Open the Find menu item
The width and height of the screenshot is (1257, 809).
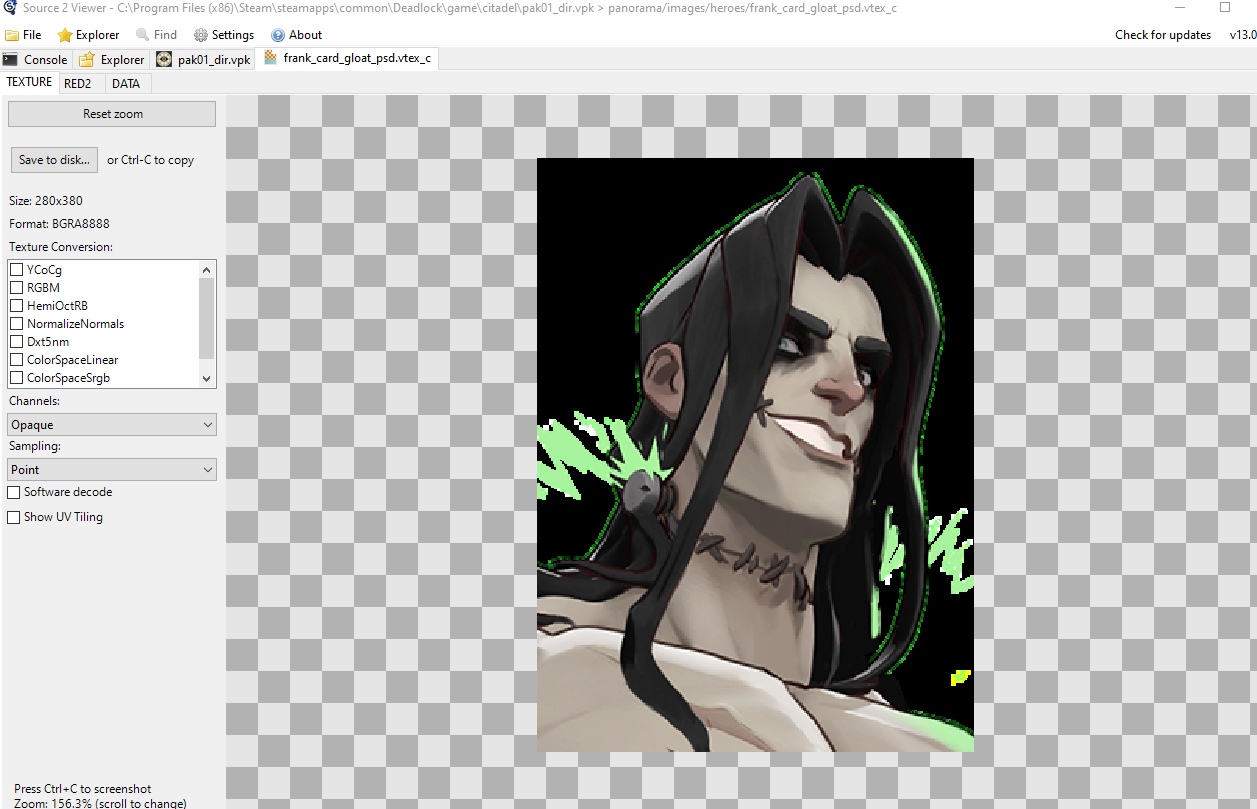pyautogui.click(x=156, y=35)
